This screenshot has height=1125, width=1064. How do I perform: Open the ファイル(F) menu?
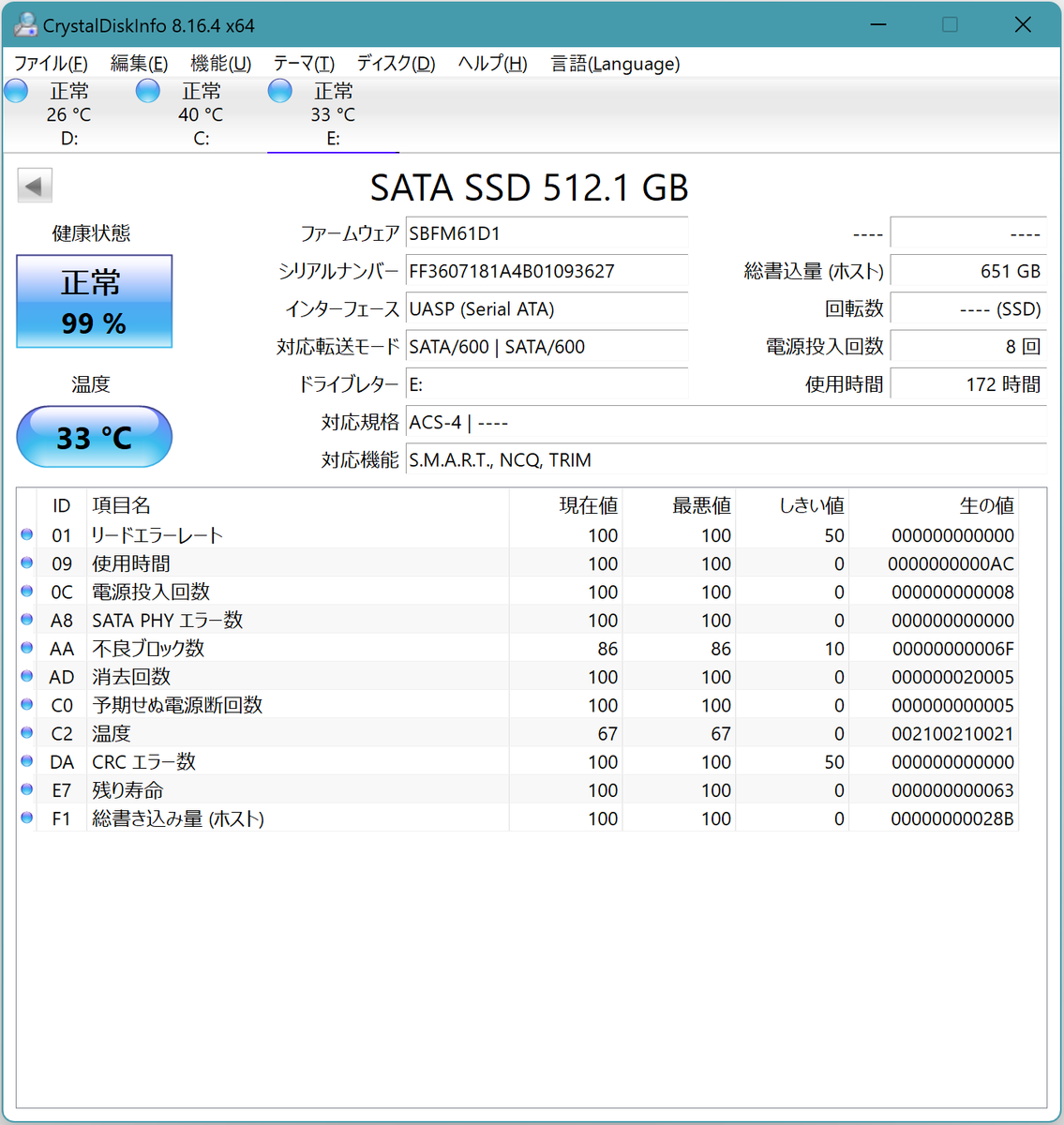(51, 64)
